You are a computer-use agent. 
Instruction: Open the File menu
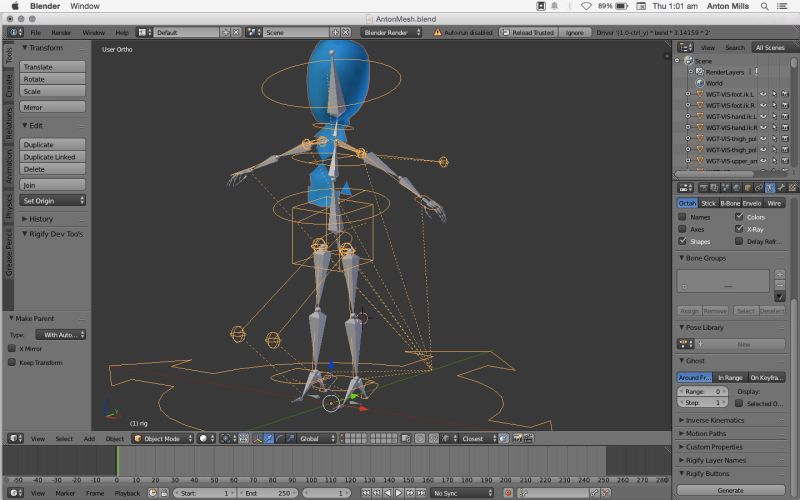tap(36, 32)
